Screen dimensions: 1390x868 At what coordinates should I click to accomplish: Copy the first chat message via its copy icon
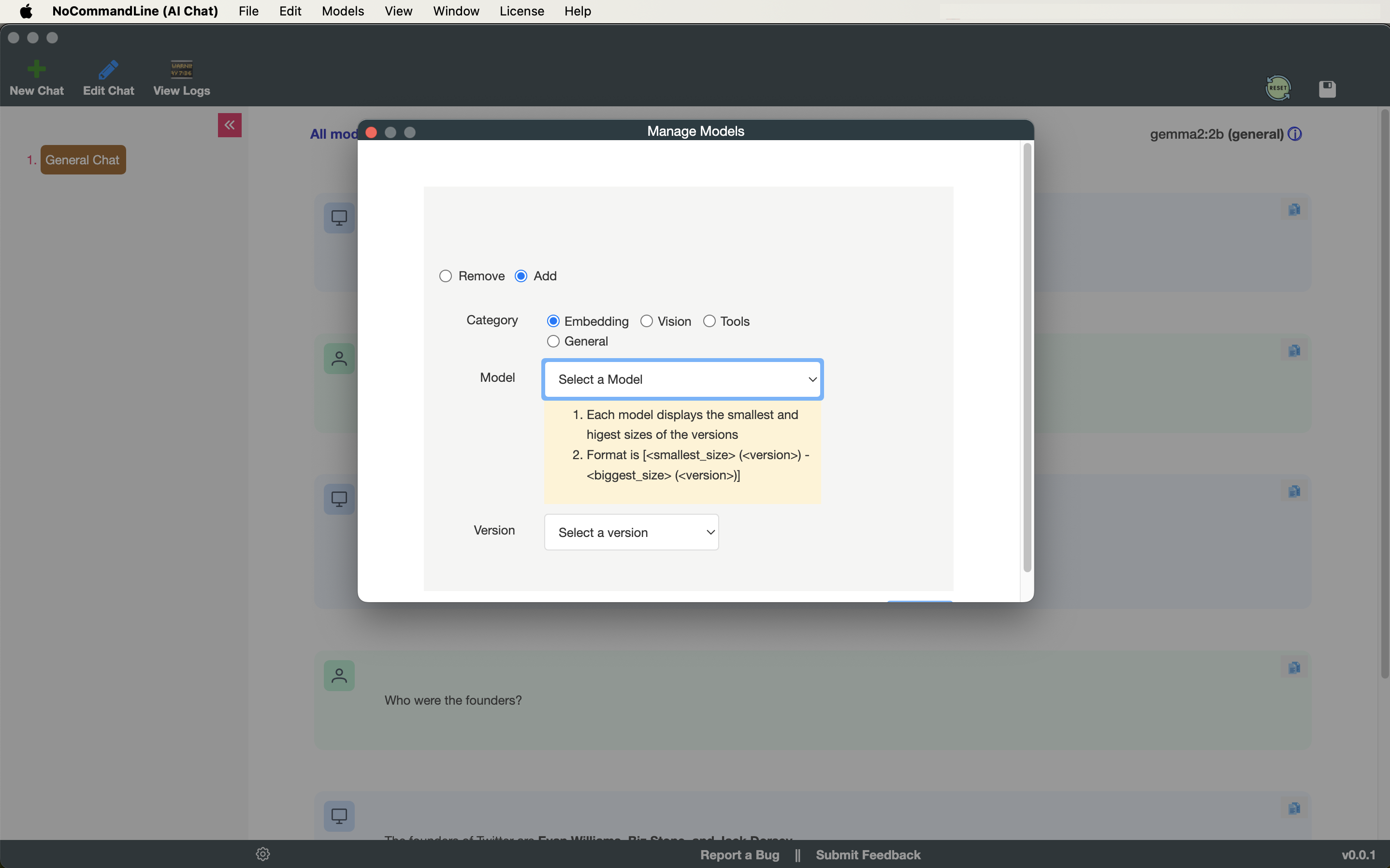(1294, 210)
